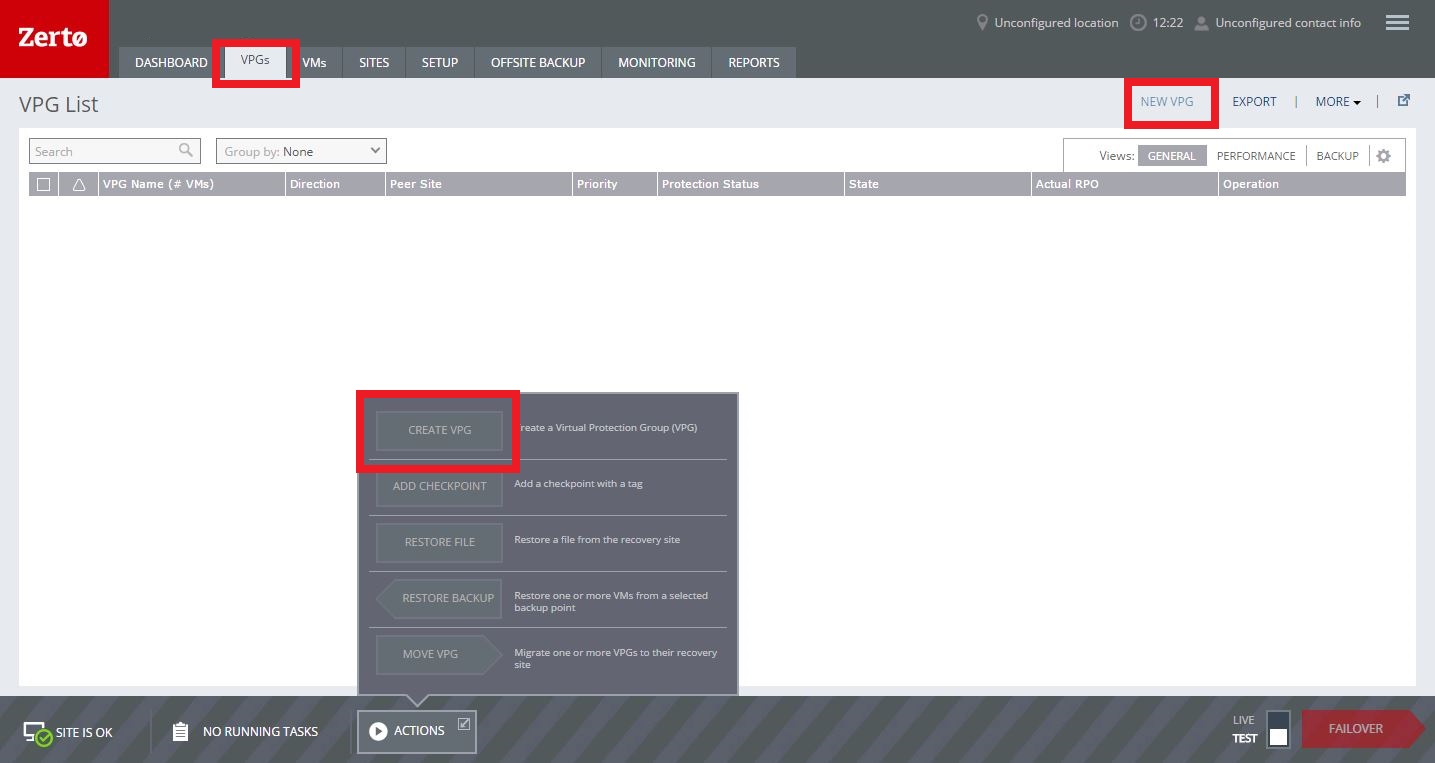
Task: Click 'Unconfigured location' text
Action: click(1056, 22)
